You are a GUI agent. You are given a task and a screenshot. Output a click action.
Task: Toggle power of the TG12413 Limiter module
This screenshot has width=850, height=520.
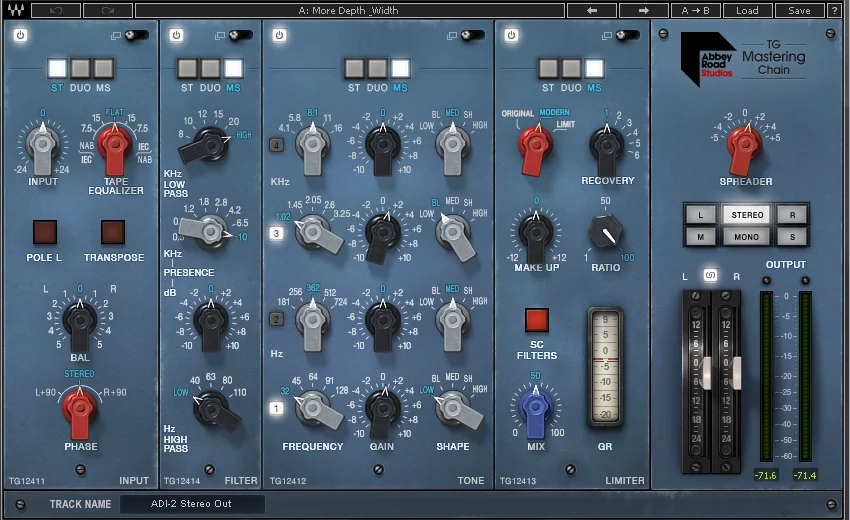[x=511, y=35]
